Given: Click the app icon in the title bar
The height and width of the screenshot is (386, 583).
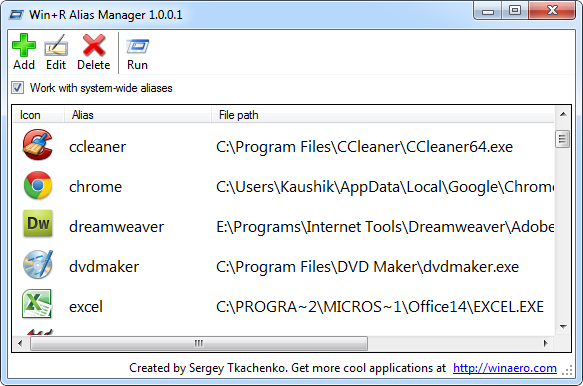Looking at the screenshot, I should click(16, 15).
